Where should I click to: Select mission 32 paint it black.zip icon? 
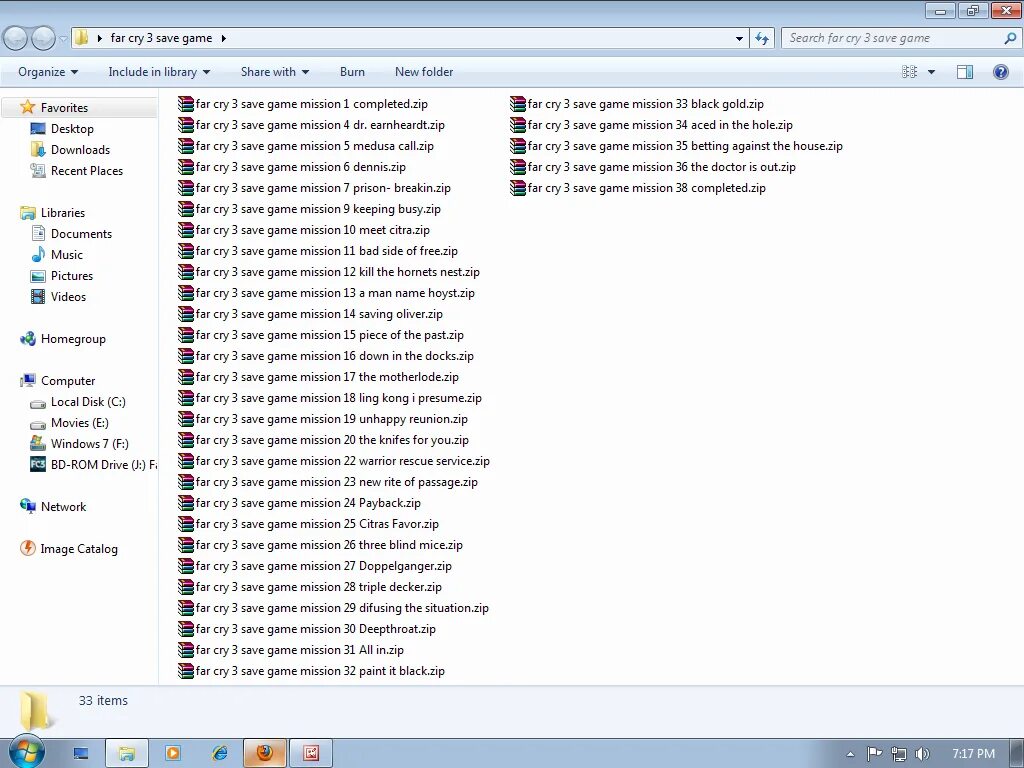coord(185,671)
